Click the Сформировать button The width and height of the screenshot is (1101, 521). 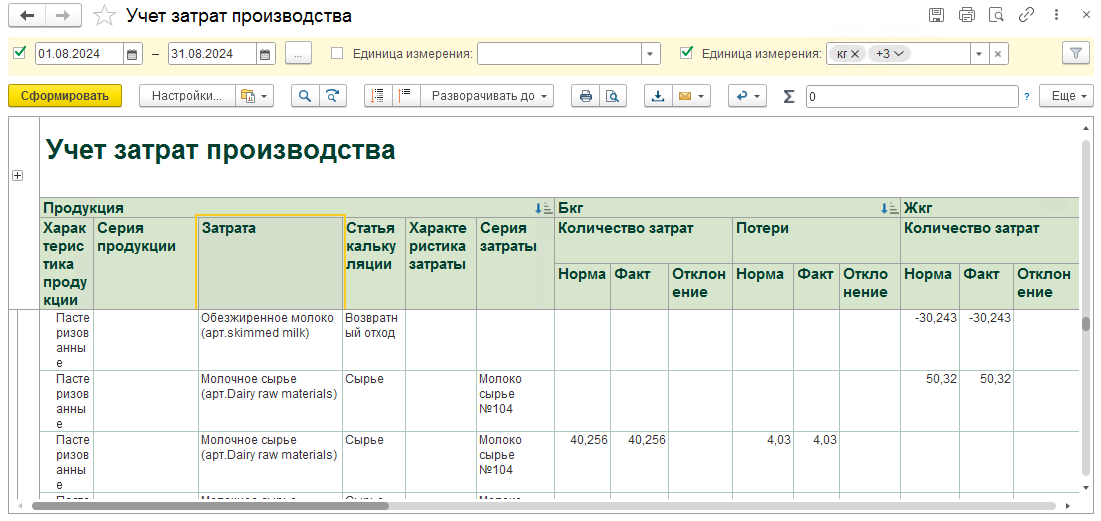pos(65,96)
